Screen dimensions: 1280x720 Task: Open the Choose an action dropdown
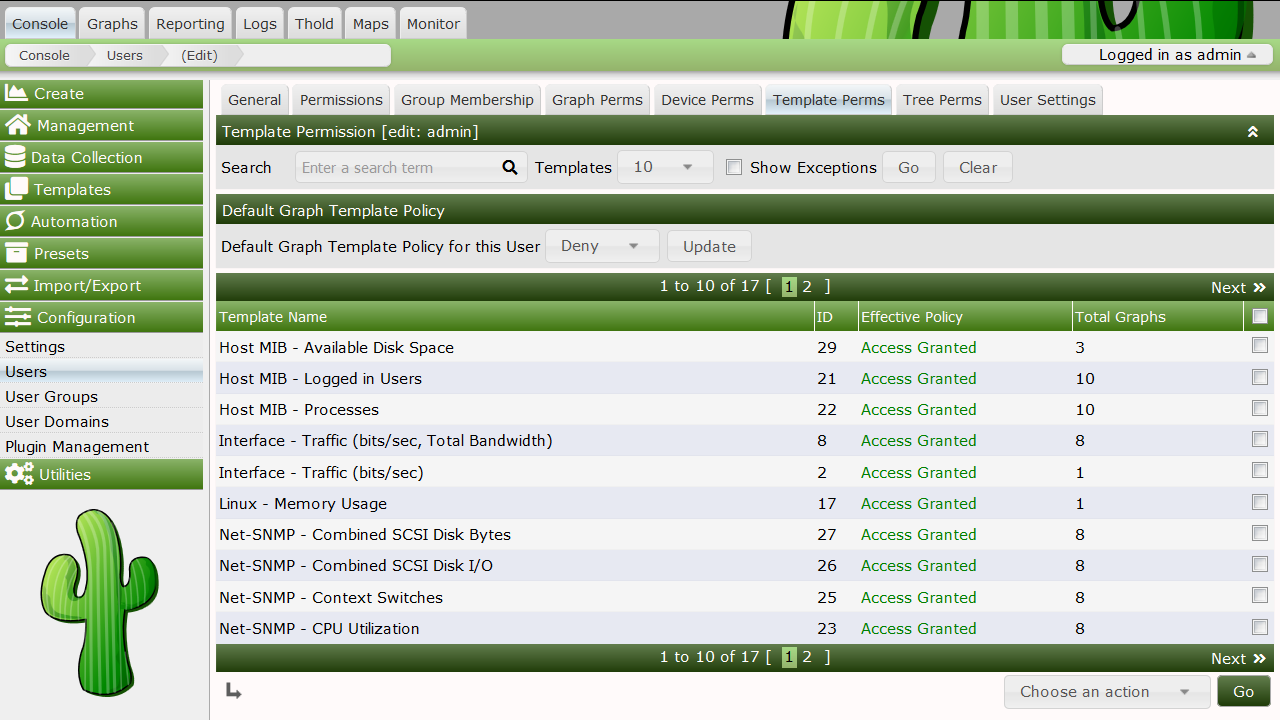pos(1106,691)
